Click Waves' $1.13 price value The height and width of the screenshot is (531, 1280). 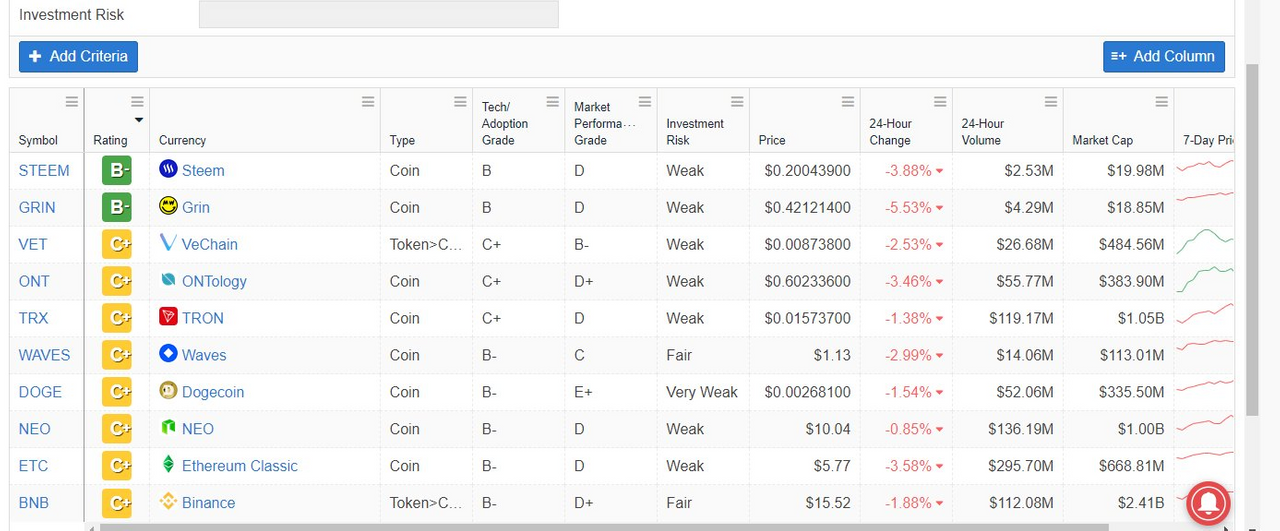[x=830, y=356]
